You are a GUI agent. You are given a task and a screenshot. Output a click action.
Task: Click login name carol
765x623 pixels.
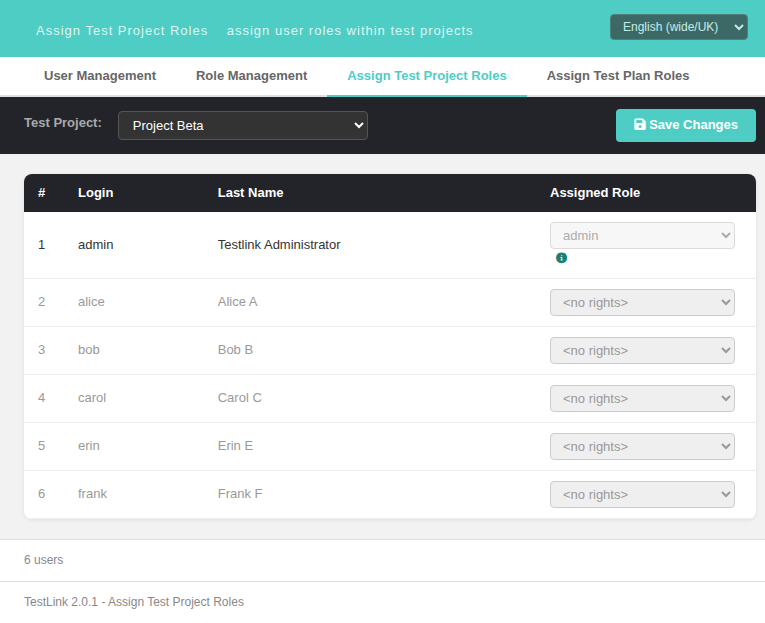92,398
